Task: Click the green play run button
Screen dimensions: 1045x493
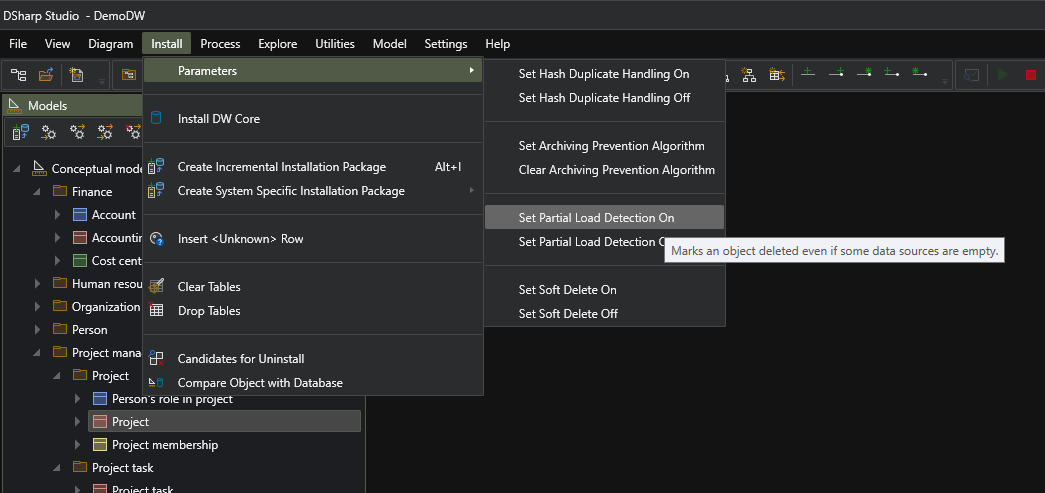Action: [1001, 75]
